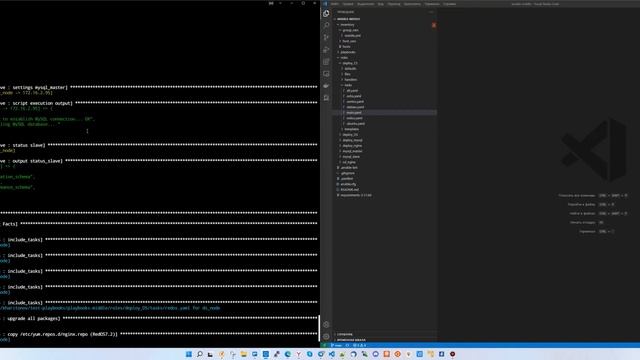640x360 pixels.
Task: Open the Run and Debug view
Action: coord(326,50)
